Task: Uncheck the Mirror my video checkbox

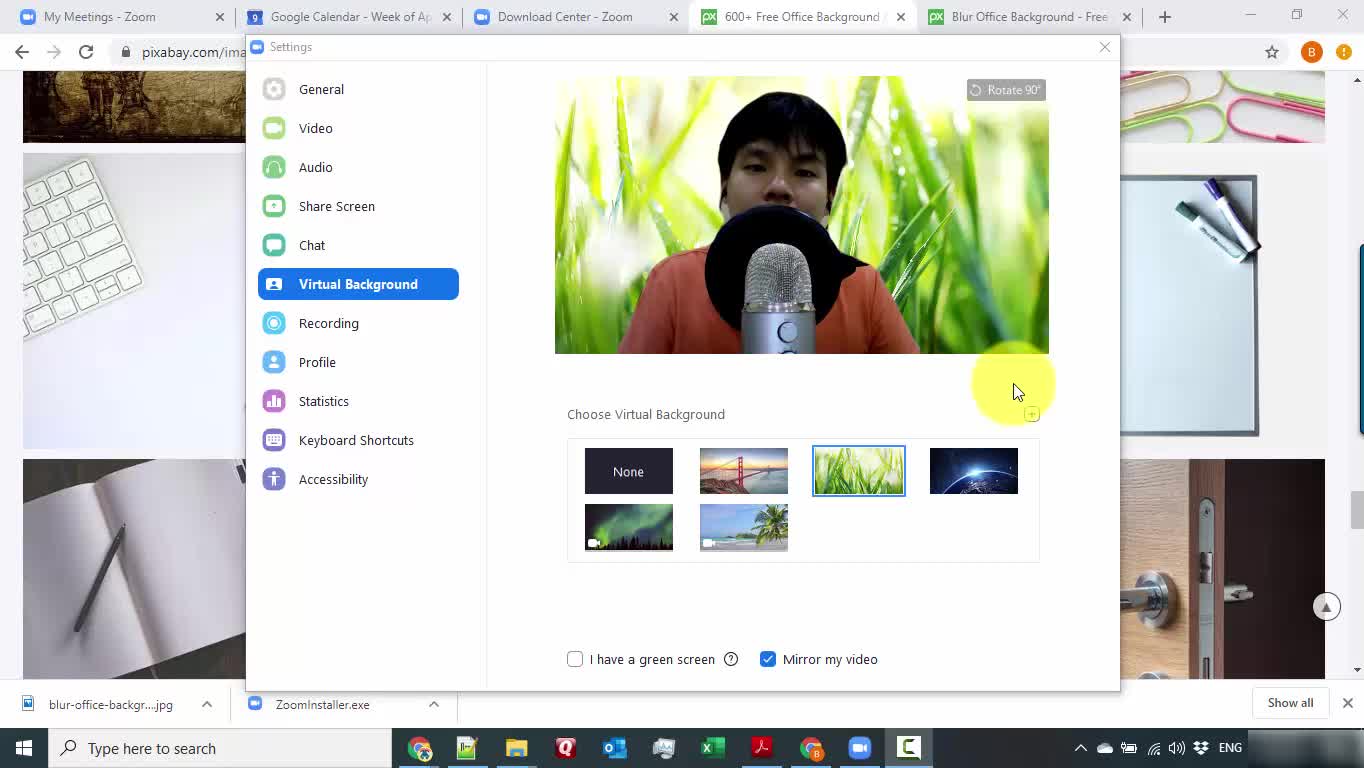Action: 768,659
